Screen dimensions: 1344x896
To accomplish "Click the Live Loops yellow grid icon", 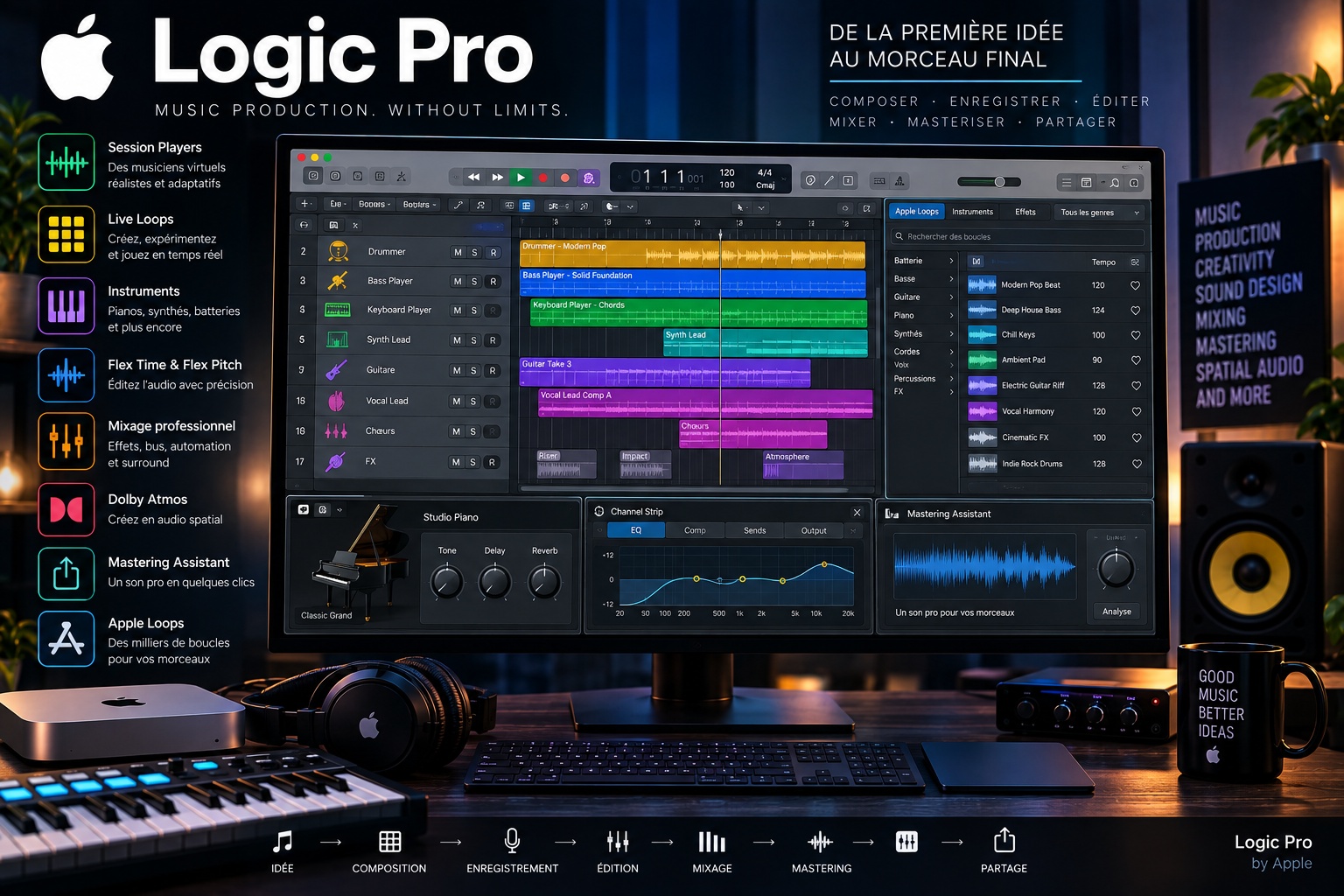I will pyautogui.click(x=66, y=234).
